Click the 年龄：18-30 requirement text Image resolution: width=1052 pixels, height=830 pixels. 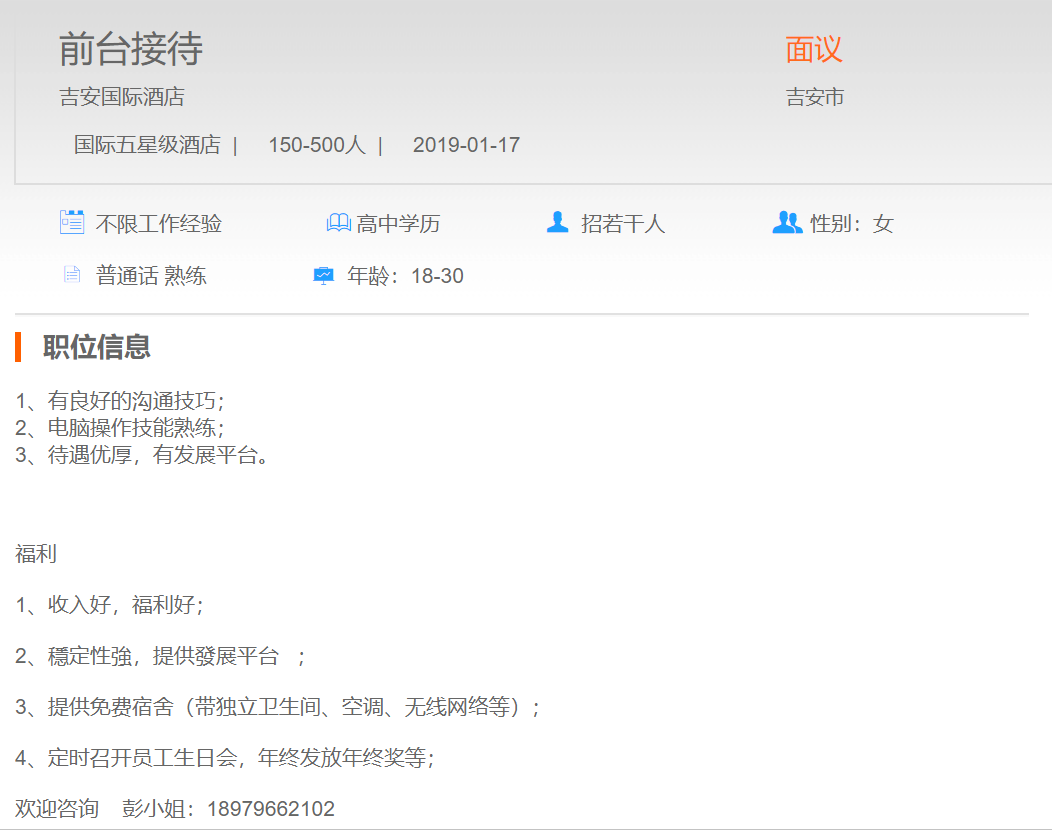pos(405,276)
